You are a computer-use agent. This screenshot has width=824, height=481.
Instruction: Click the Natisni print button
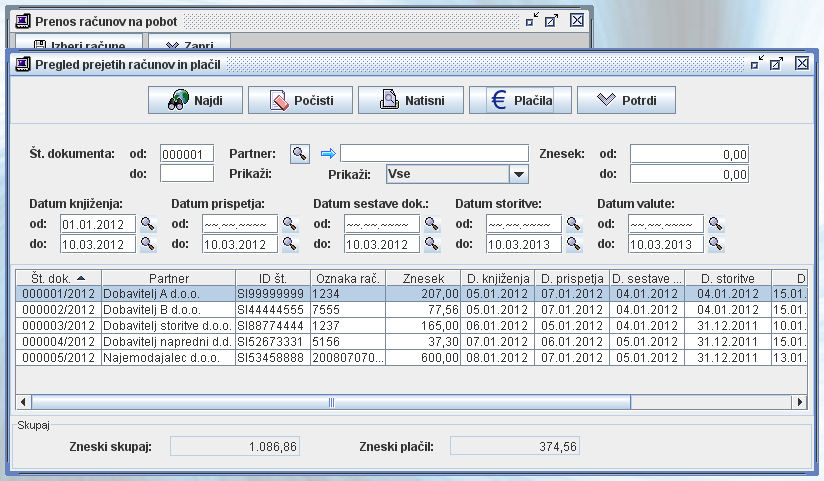coord(409,100)
